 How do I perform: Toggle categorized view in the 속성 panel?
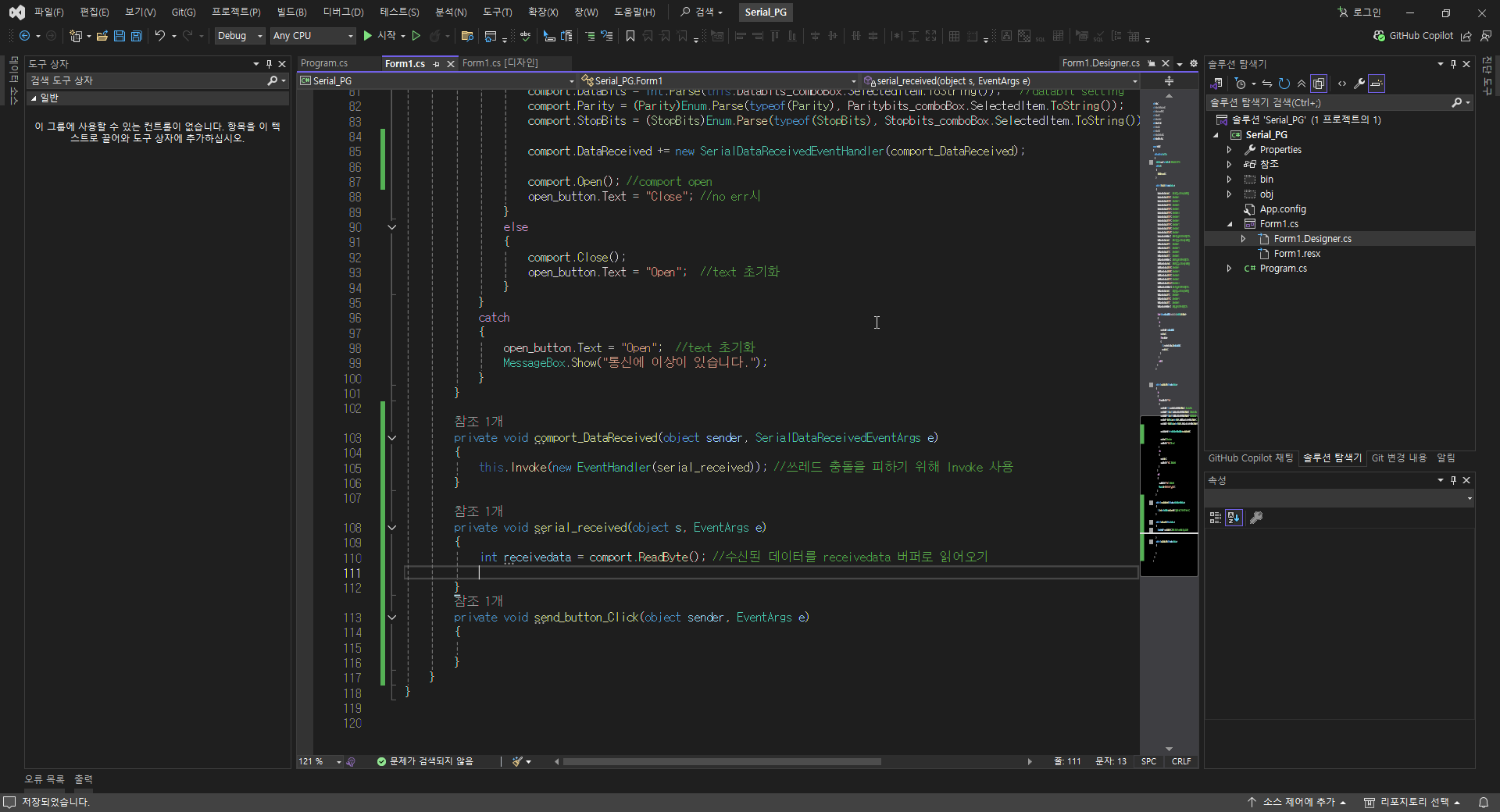[x=1215, y=518]
